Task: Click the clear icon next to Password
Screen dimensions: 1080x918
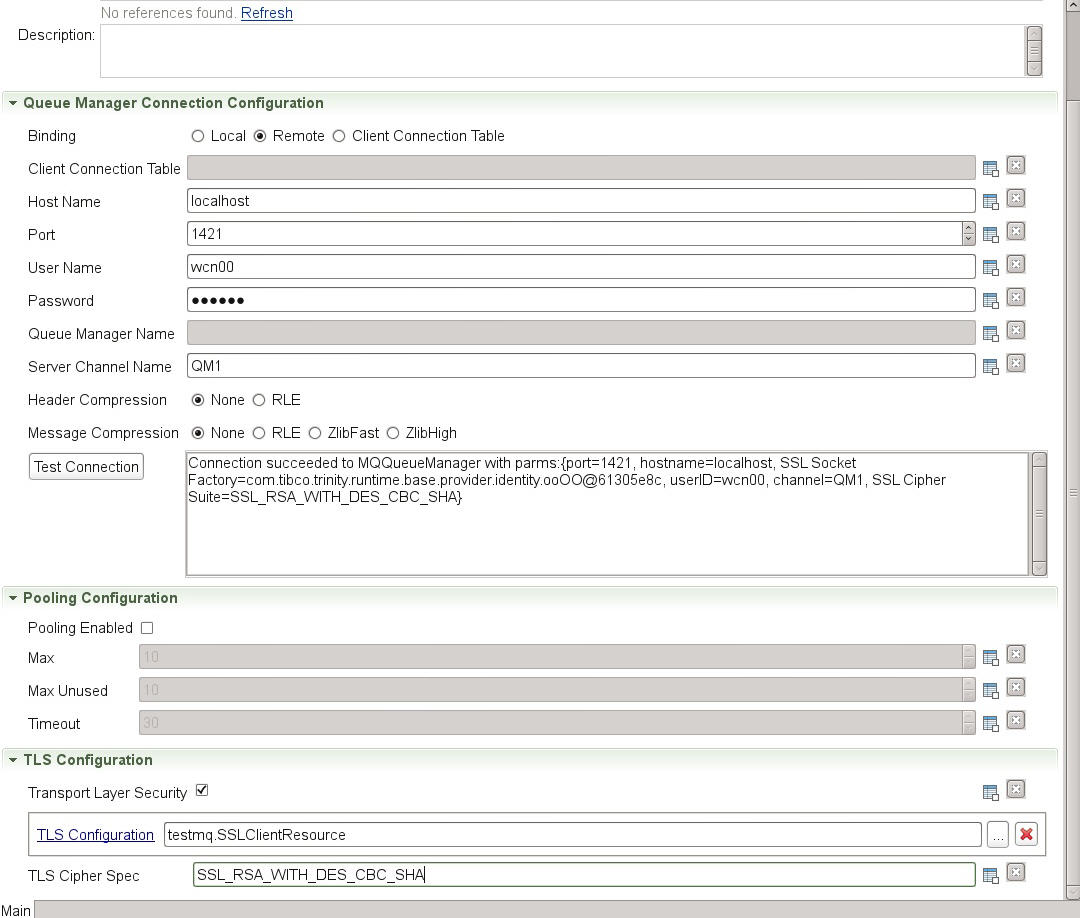Action: coord(1015,298)
